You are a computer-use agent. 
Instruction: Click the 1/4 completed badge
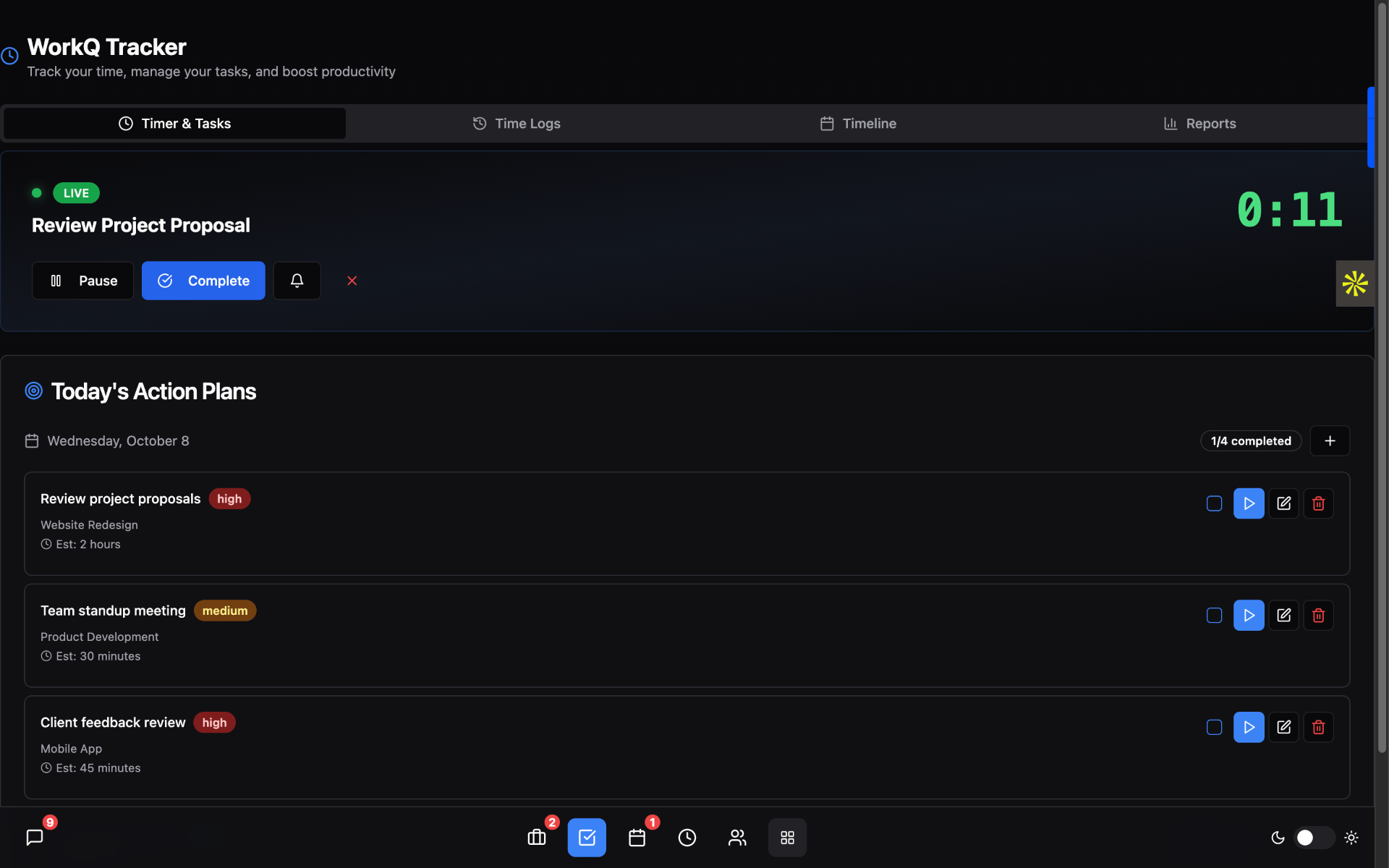[x=1251, y=441]
